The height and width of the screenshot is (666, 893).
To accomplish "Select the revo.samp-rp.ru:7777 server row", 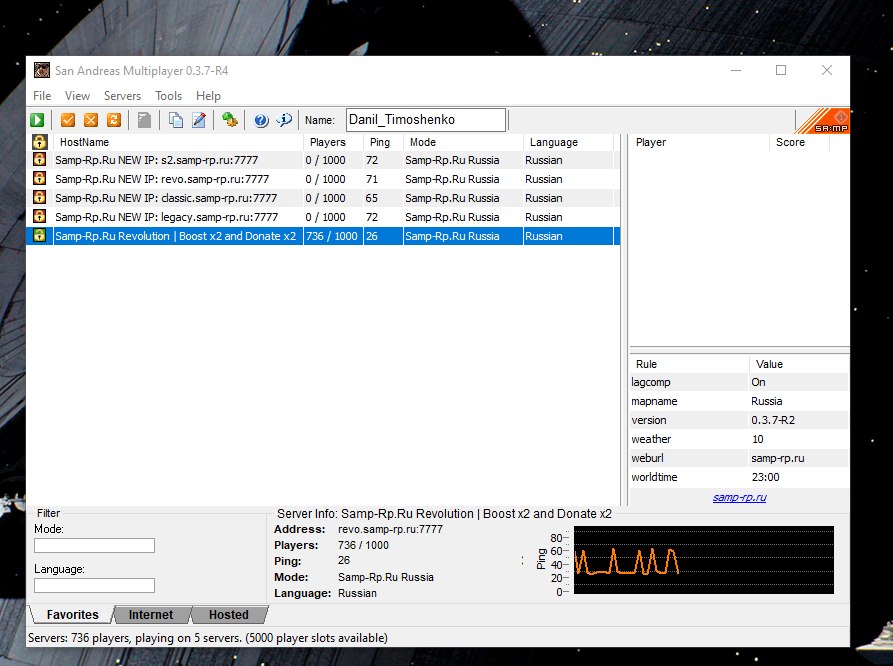I will (322, 179).
